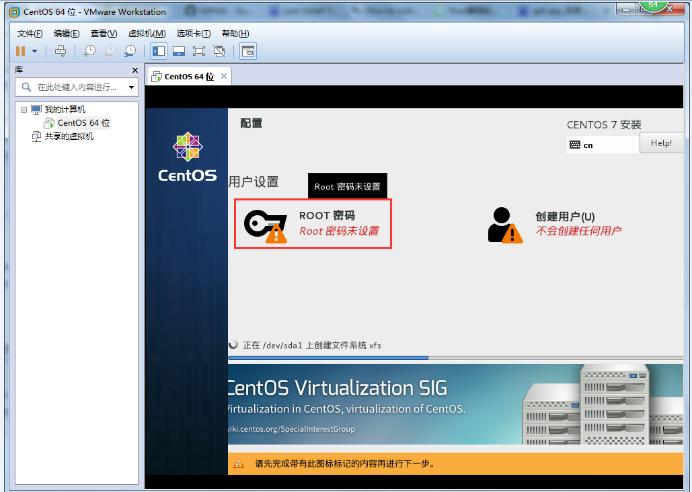The image size is (692, 492).
Task: Click the /dev/sda1 progress status text
Action: coord(312,345)
